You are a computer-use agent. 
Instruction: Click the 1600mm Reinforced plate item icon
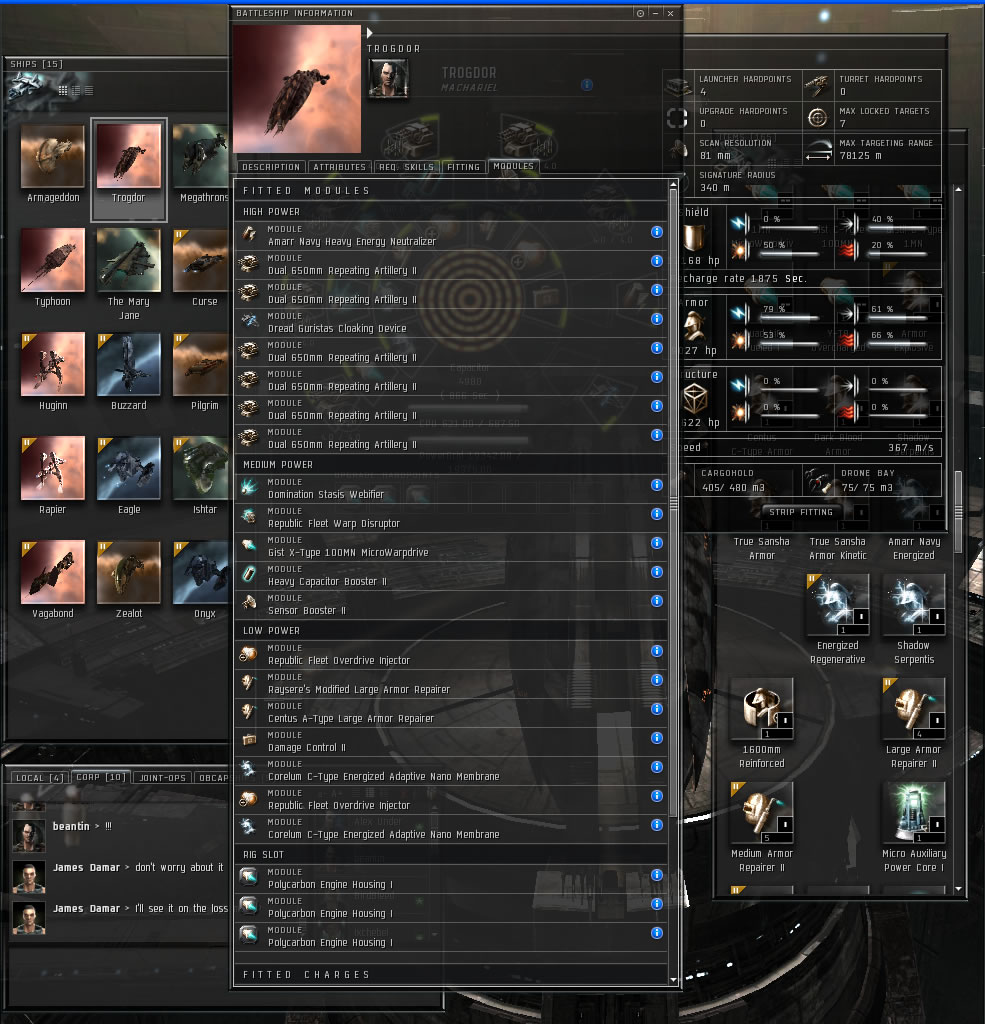(x=762, y=709)
